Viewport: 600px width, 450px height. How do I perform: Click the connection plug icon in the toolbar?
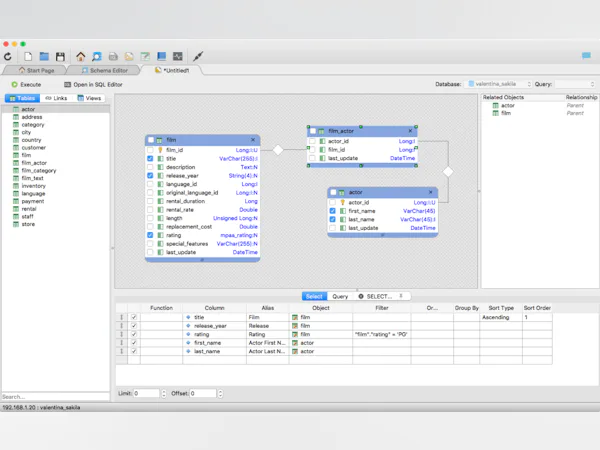tap(198, 57)
